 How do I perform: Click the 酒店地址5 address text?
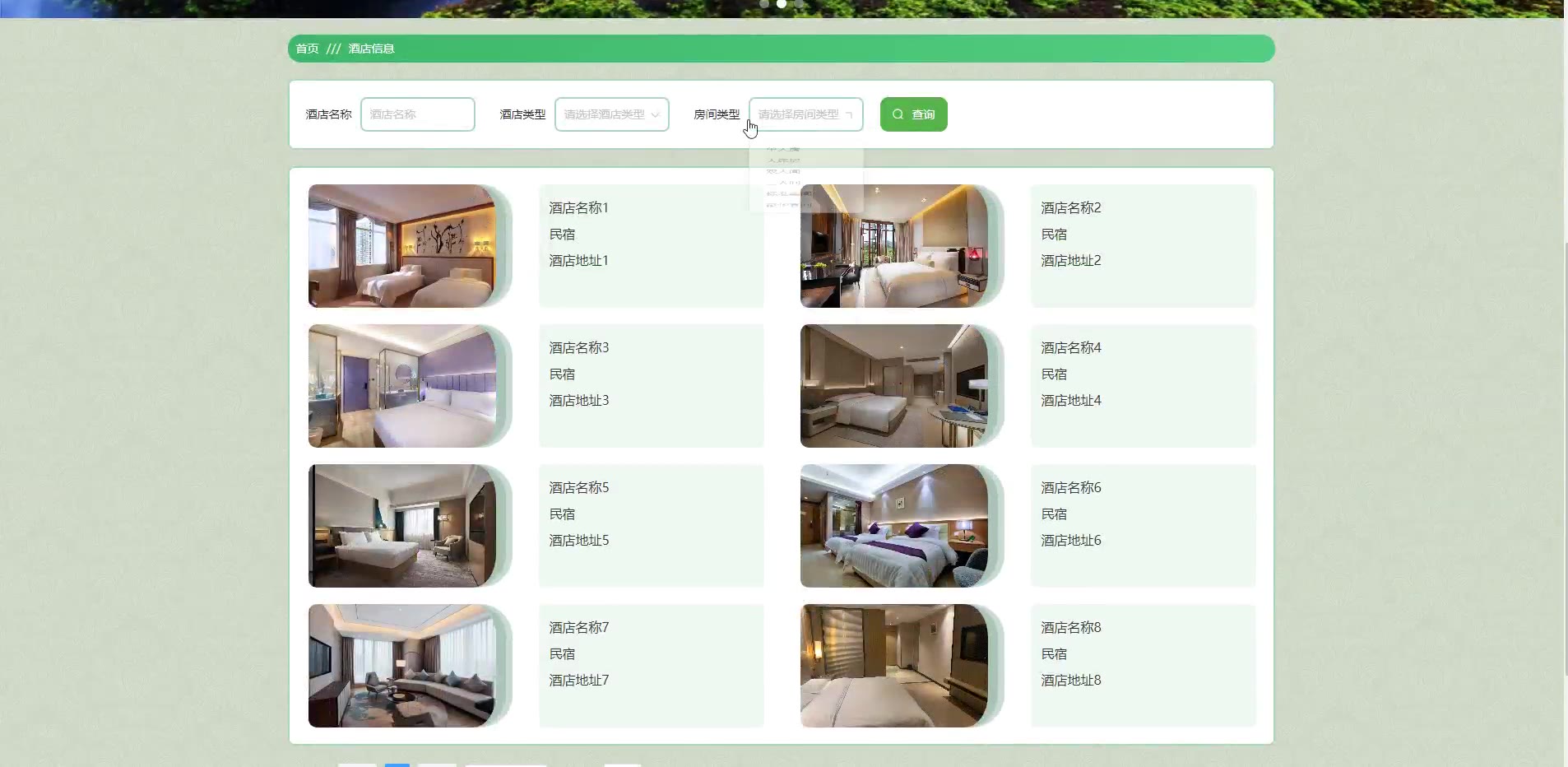point(579,541)
